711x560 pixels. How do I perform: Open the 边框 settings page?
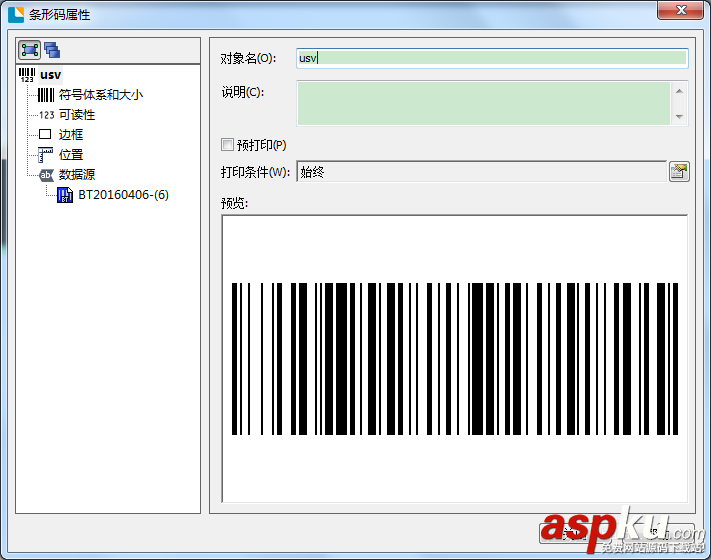71,135
